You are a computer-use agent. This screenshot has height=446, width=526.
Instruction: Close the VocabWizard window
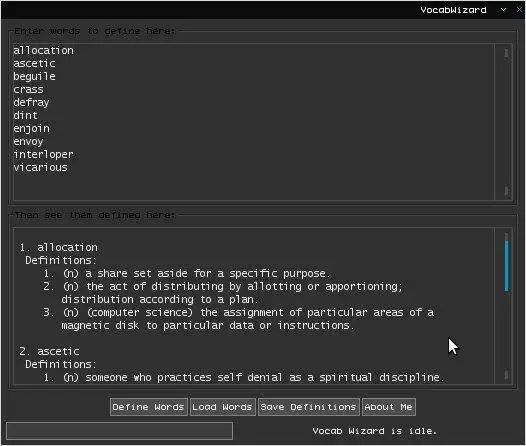click(x=519, y=10)
